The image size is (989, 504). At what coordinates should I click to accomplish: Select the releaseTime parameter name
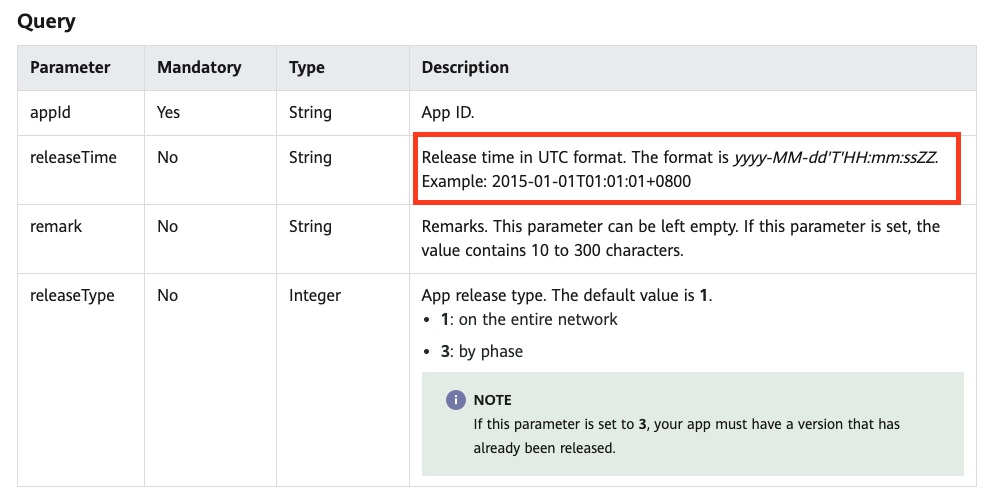pyautogui.click(x=73, y=157)
